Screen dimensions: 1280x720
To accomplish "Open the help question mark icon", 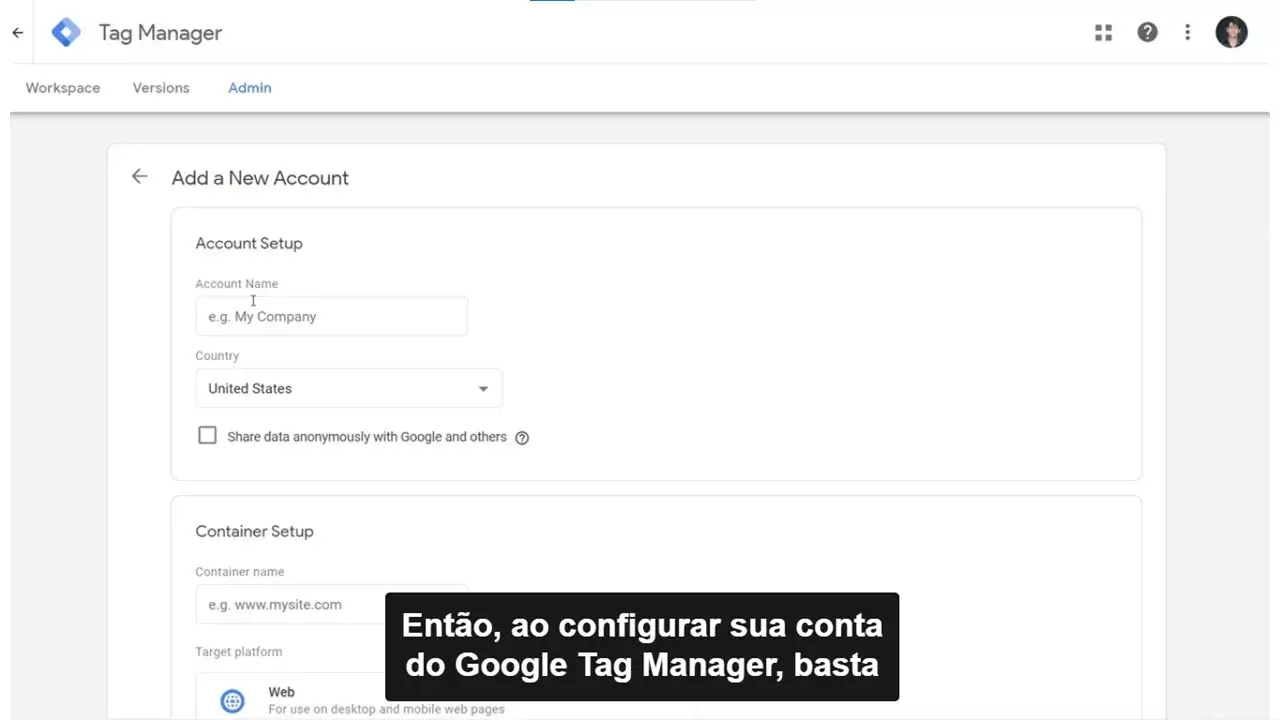I will click(1147, 32).
